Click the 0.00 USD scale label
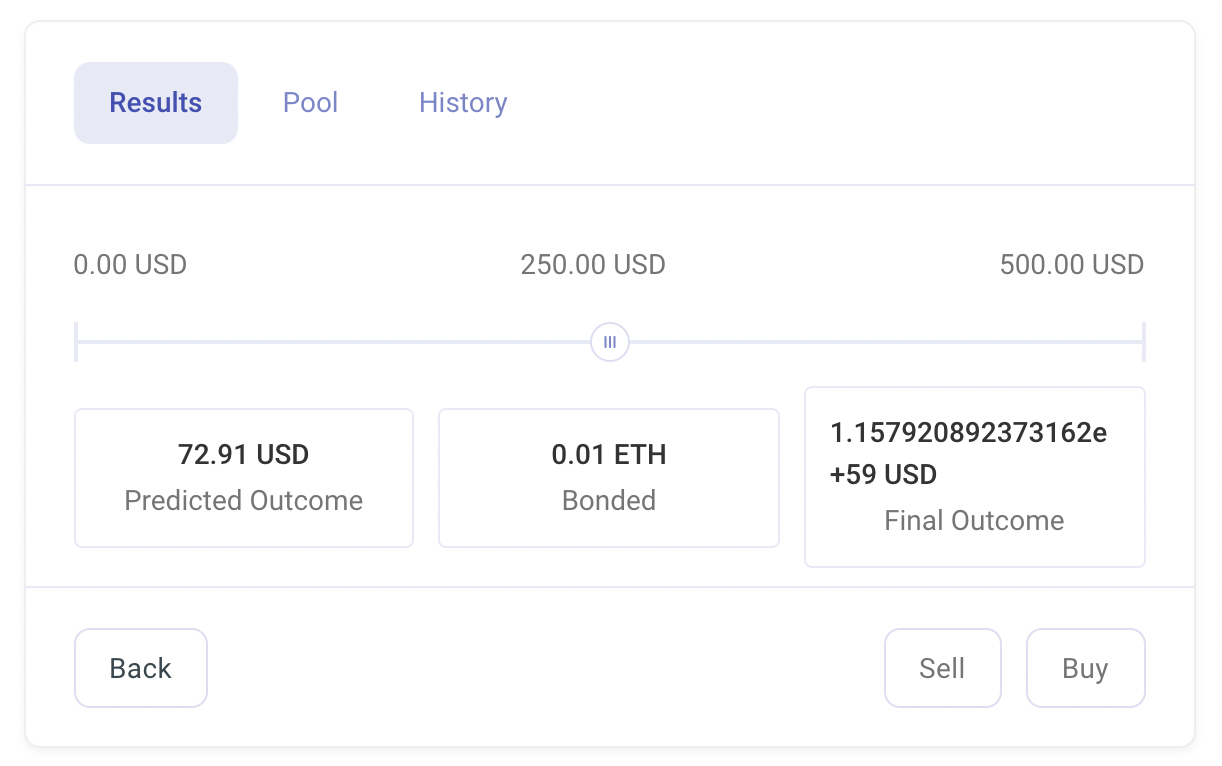This screenshot has width=1222, height=766. click(x=130, y=264)
